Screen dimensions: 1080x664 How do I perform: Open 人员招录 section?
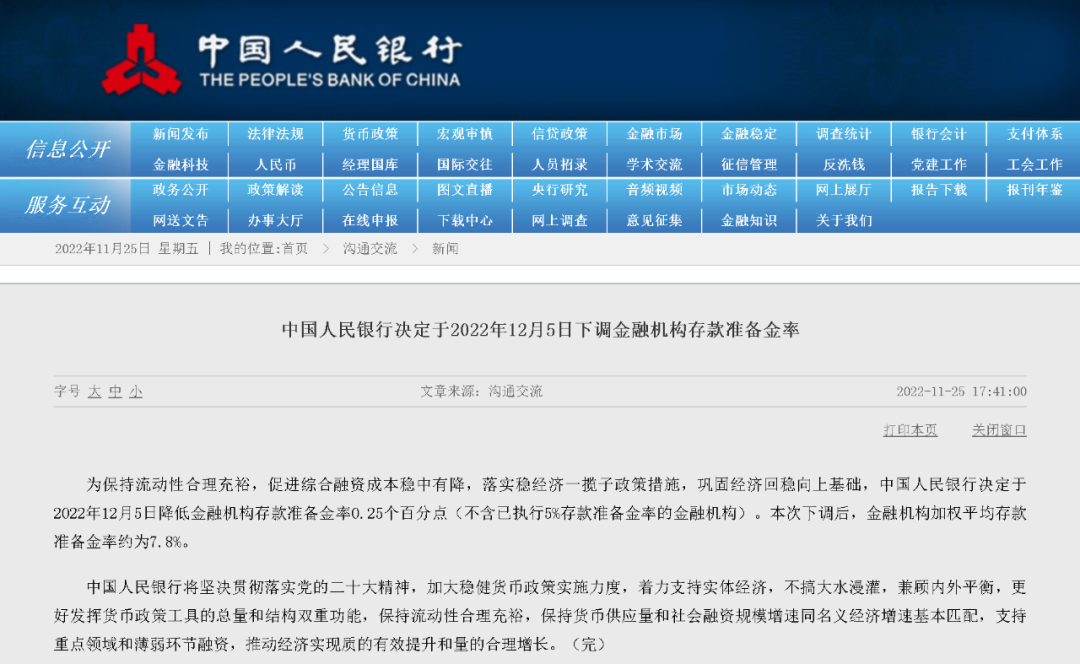click(560, 165)
